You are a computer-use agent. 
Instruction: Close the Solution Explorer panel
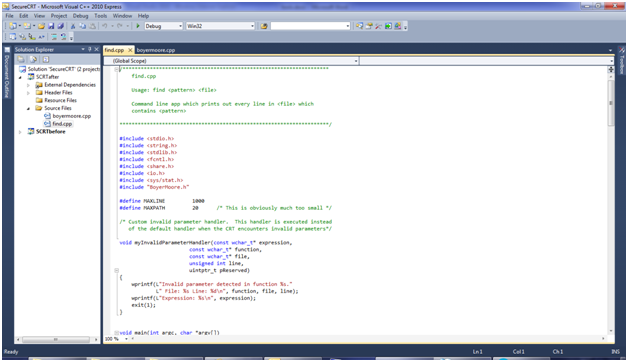pos(97,49)
